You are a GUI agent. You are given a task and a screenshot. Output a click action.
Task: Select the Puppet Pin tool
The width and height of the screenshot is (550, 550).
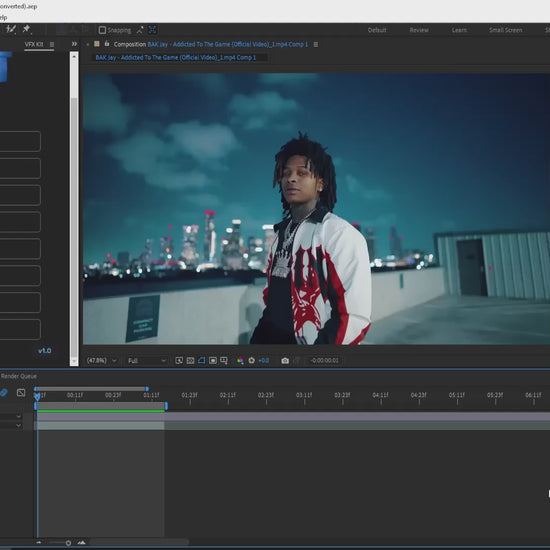(x=26, y=29)
